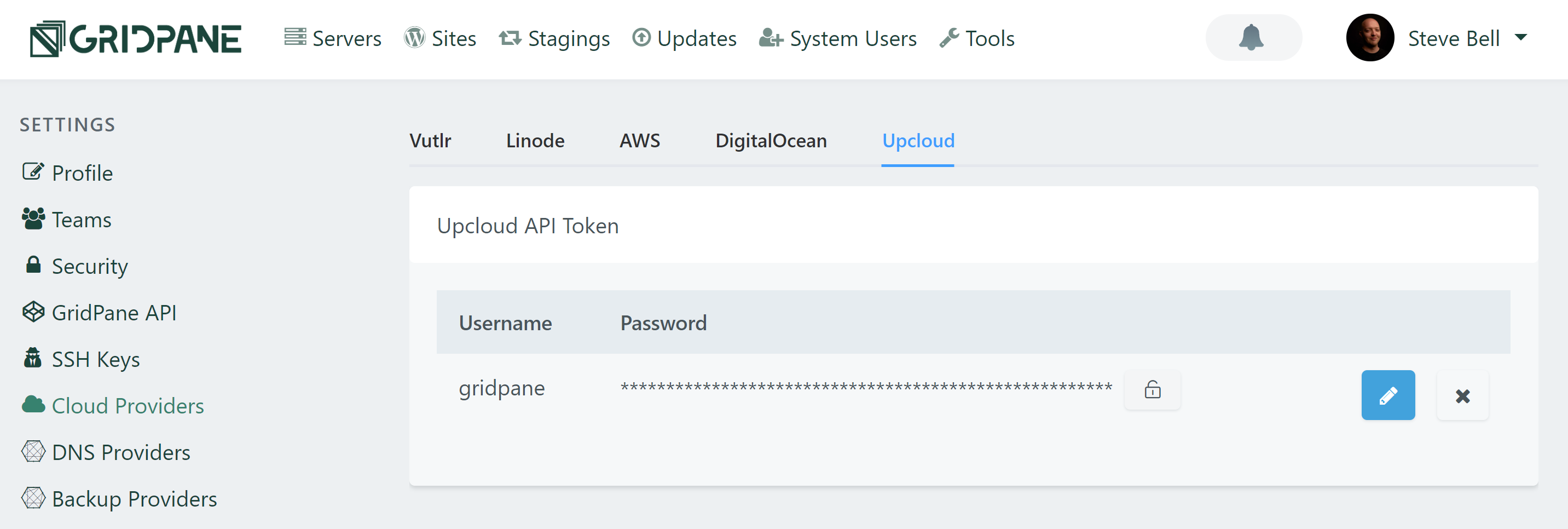The height and width of the screenshot is (529, 1568).
Task: Click the Stagings retweet icon
Action: click(510, 38)
